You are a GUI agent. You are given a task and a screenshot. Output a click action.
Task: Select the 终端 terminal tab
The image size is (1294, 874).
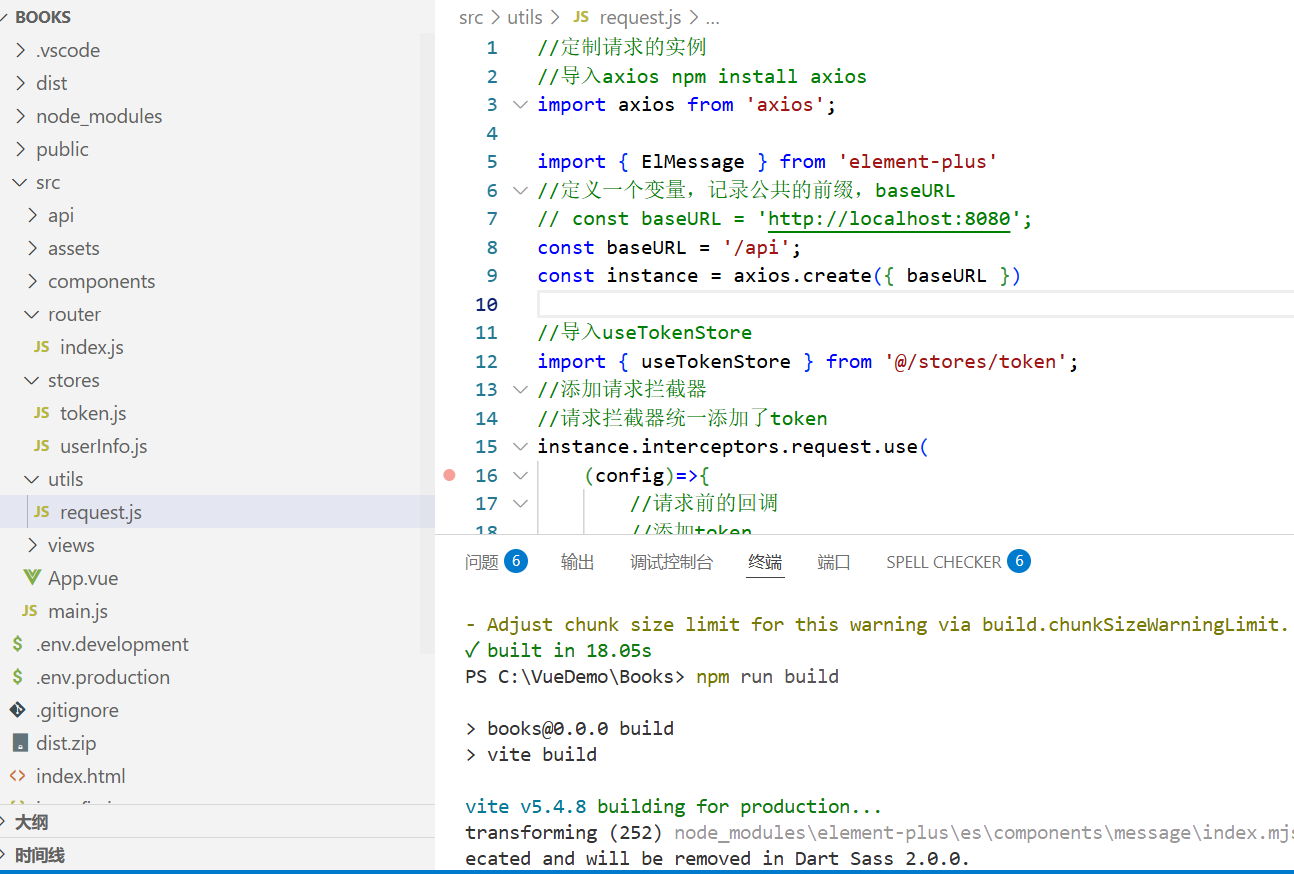(x=765, y=562)
